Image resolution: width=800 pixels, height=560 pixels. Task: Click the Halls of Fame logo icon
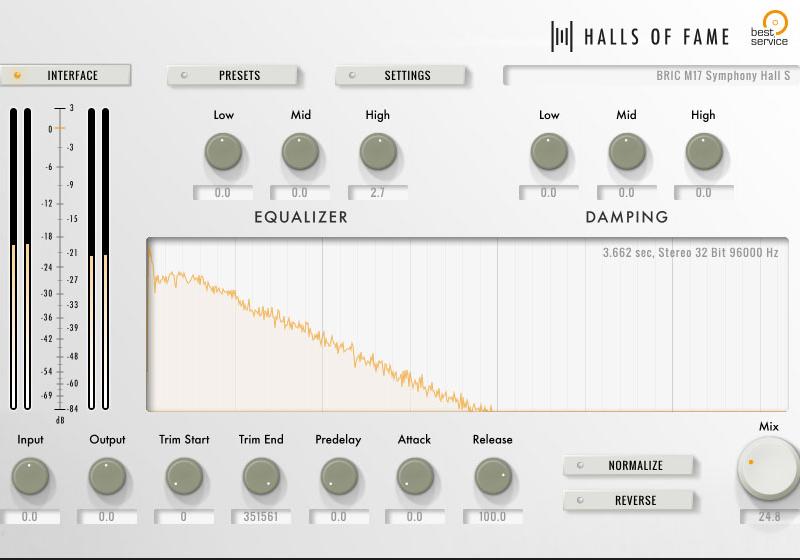[562, 37]
